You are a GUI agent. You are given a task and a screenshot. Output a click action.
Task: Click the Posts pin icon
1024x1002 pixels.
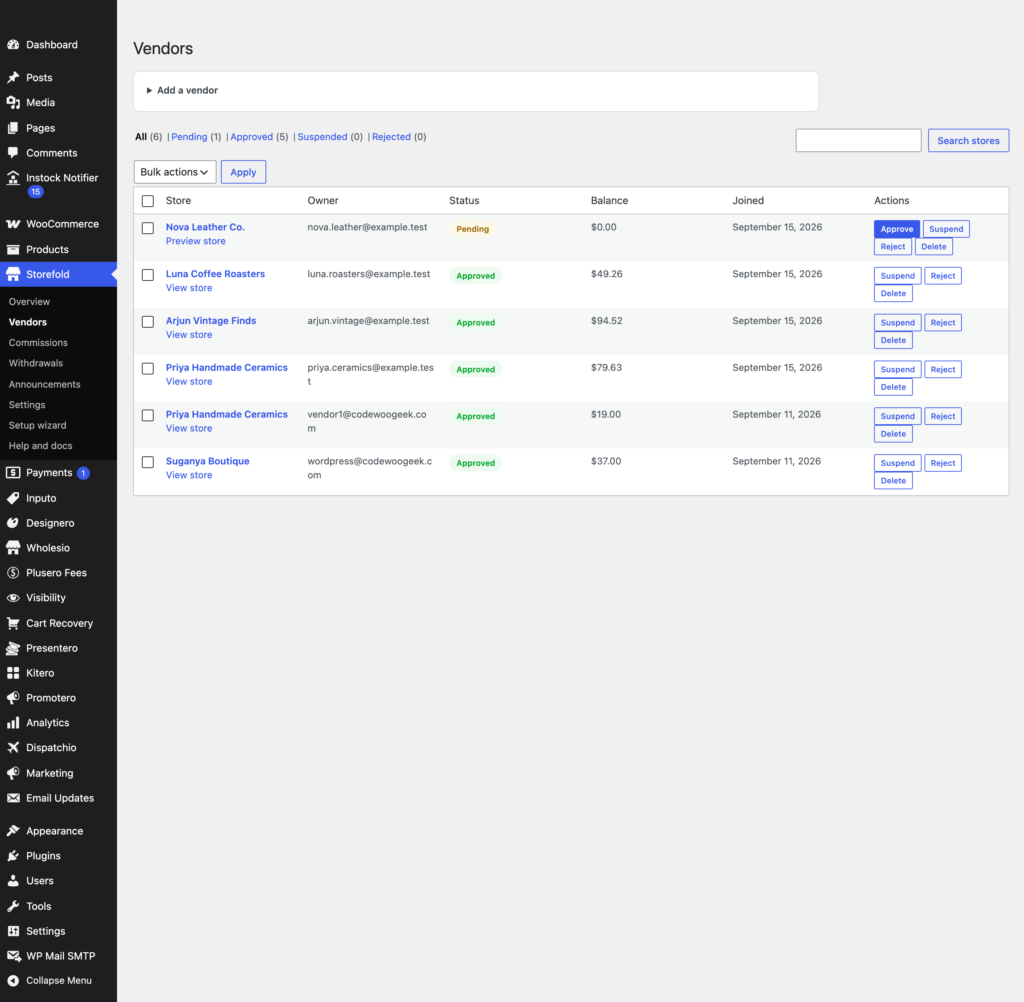point(13,77)
